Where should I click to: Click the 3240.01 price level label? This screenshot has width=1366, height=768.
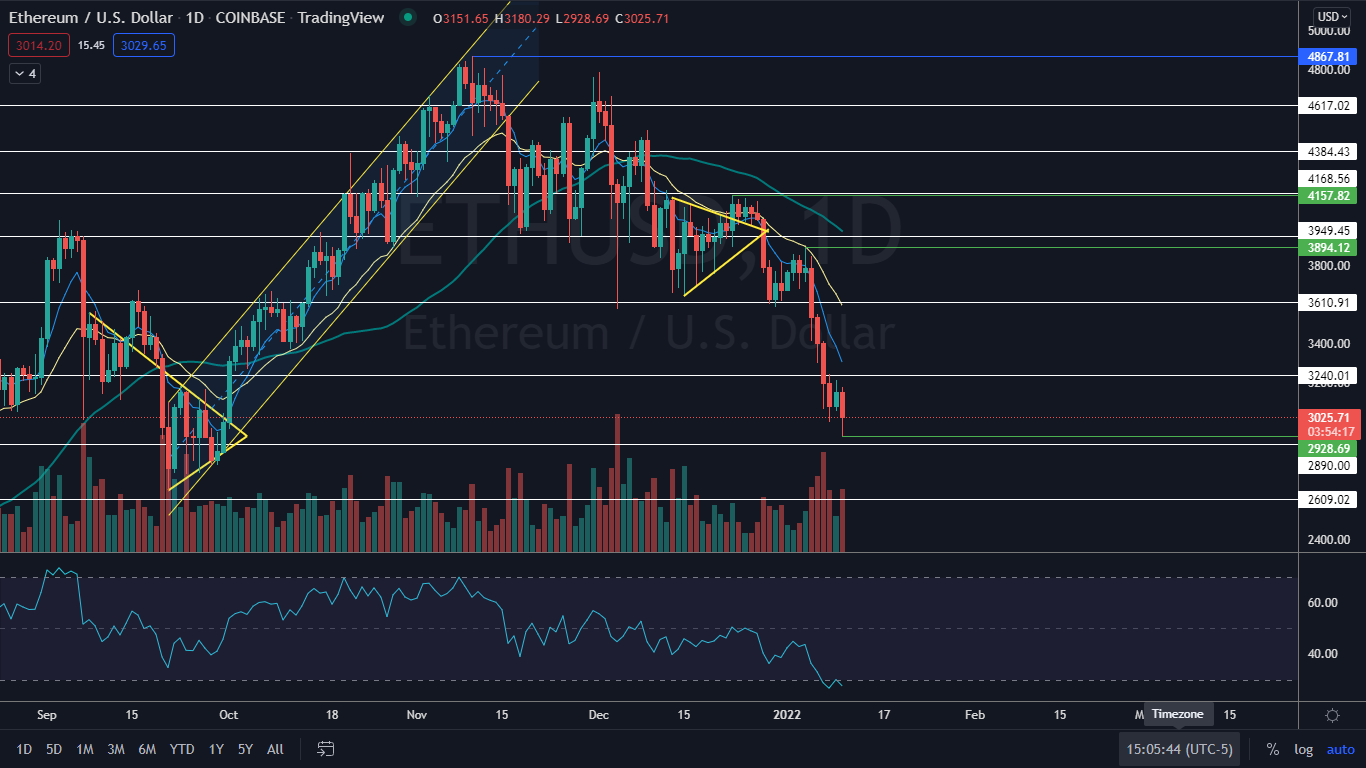[x=1329, y=376]
